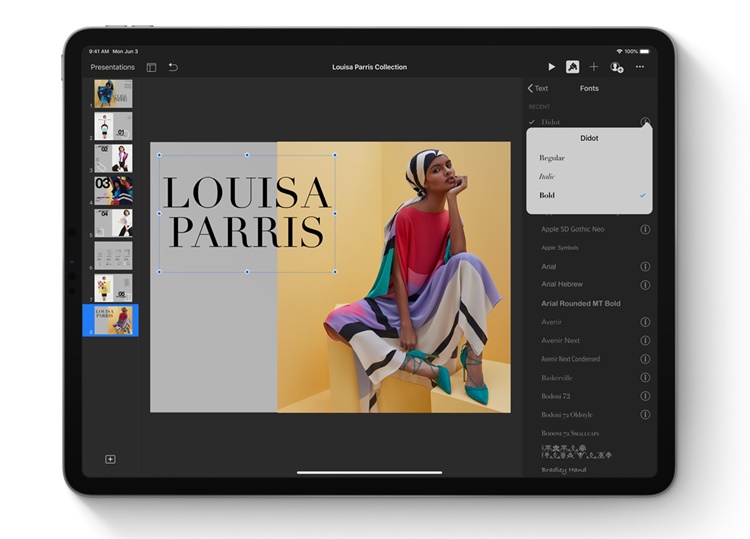
Task: Select Bodoni Ornaments font
Action: [576, 451]
